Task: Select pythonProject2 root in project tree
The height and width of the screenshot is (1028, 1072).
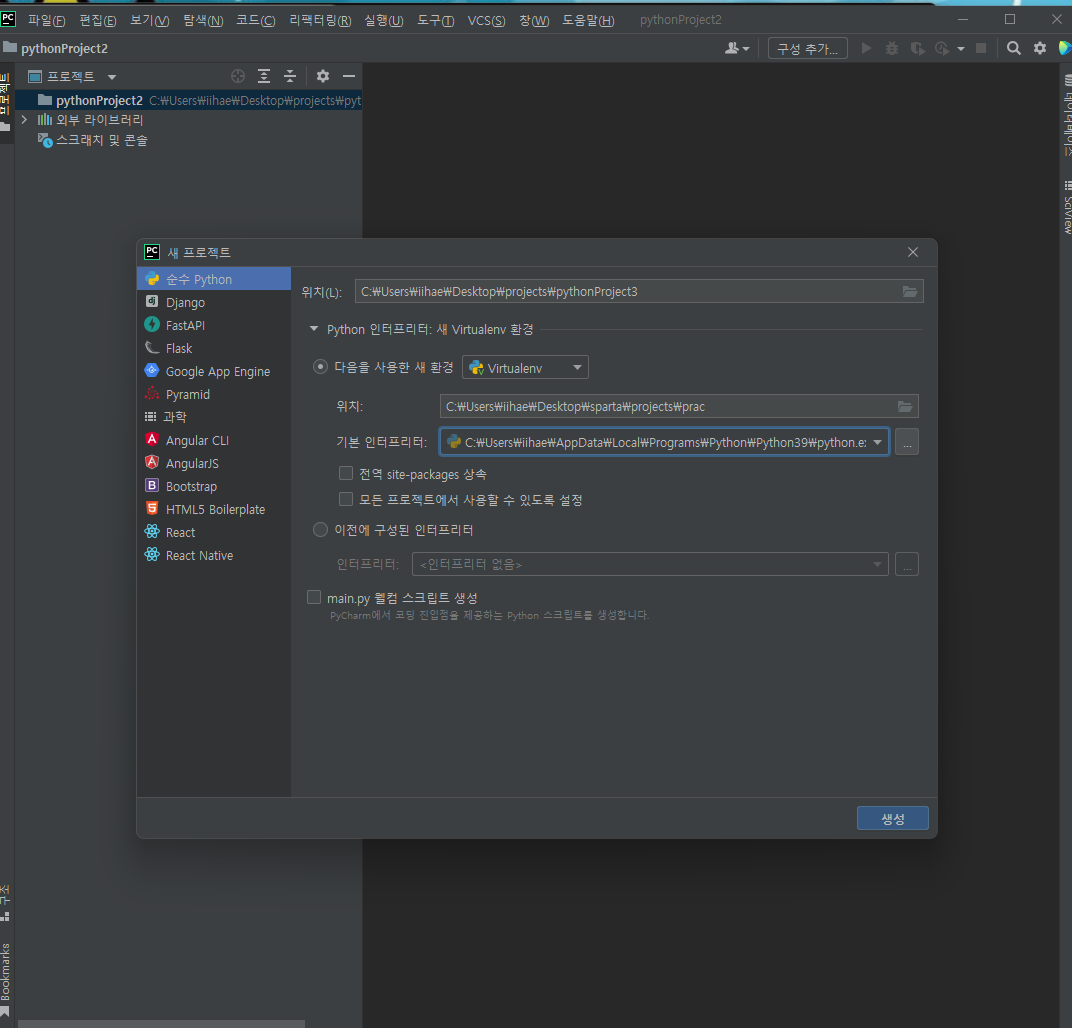Action: click(188, 100)
